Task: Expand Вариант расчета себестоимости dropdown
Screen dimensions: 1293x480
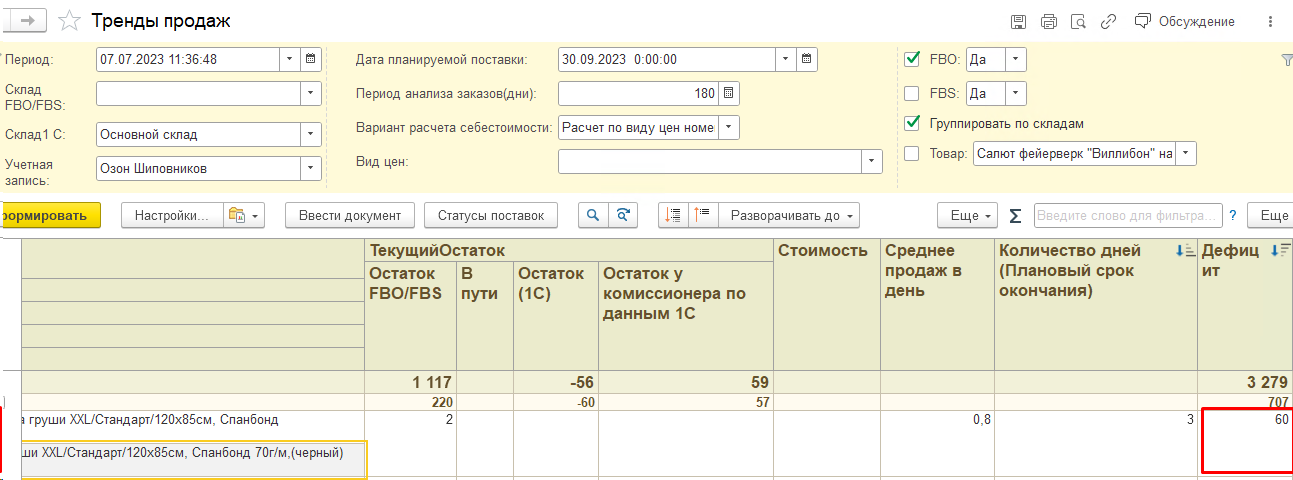Action: point(729,127)
